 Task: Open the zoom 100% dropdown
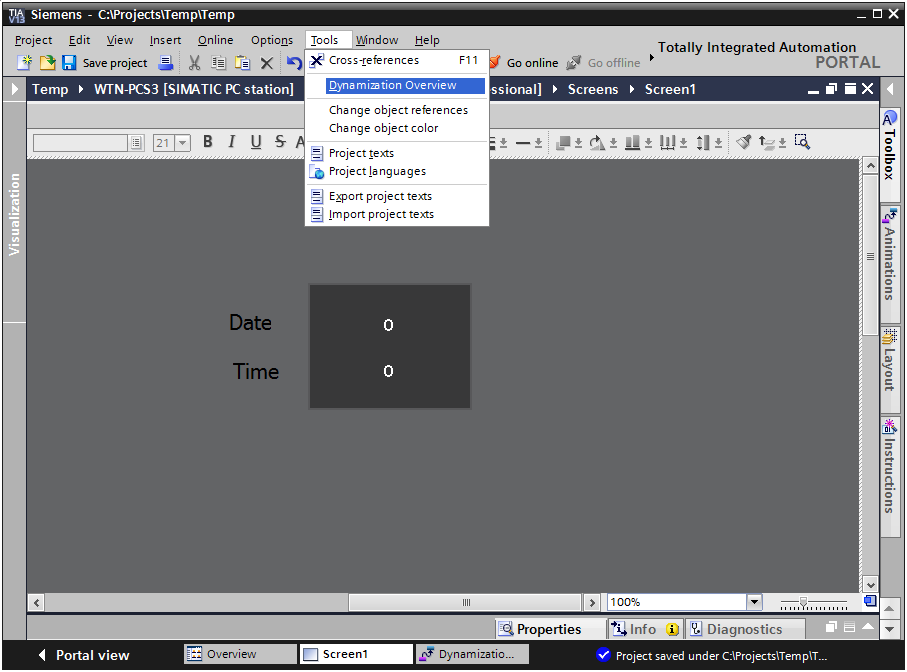pyautogui.click(x=754, y=602)
